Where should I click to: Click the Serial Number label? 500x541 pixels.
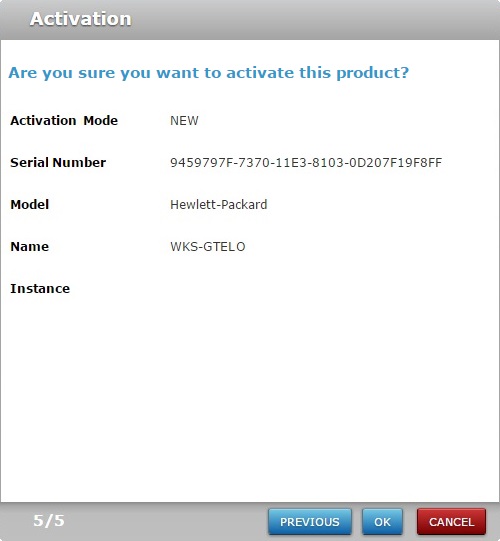(x=58, y=163)
